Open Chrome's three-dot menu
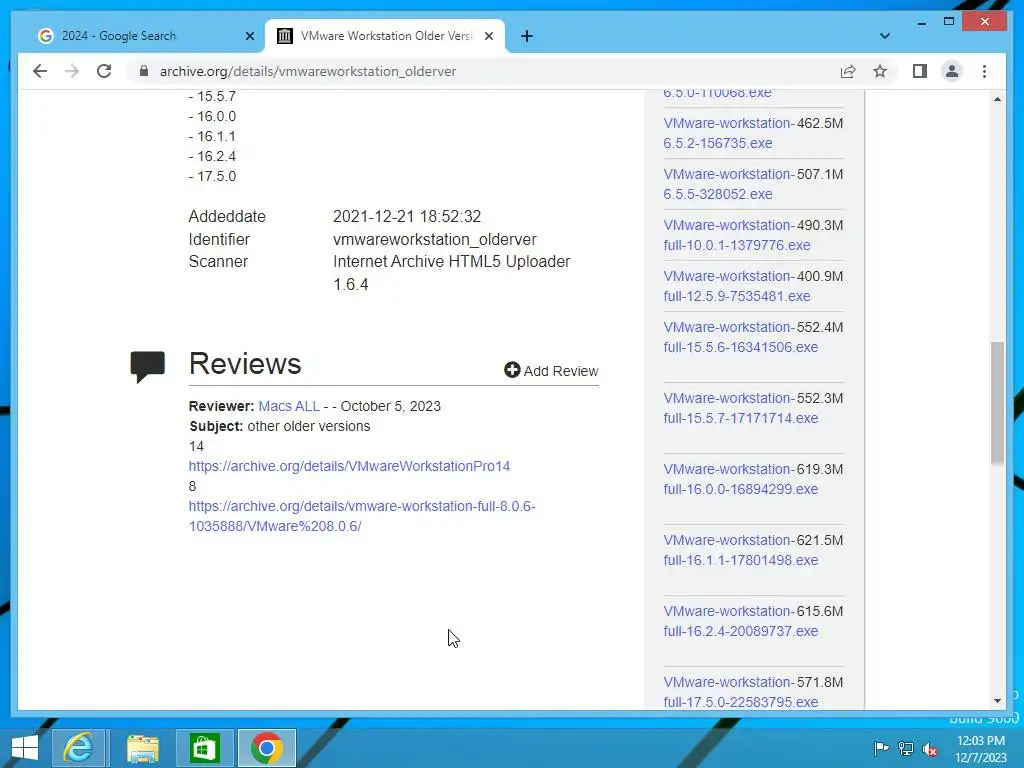 click(984, 71)
